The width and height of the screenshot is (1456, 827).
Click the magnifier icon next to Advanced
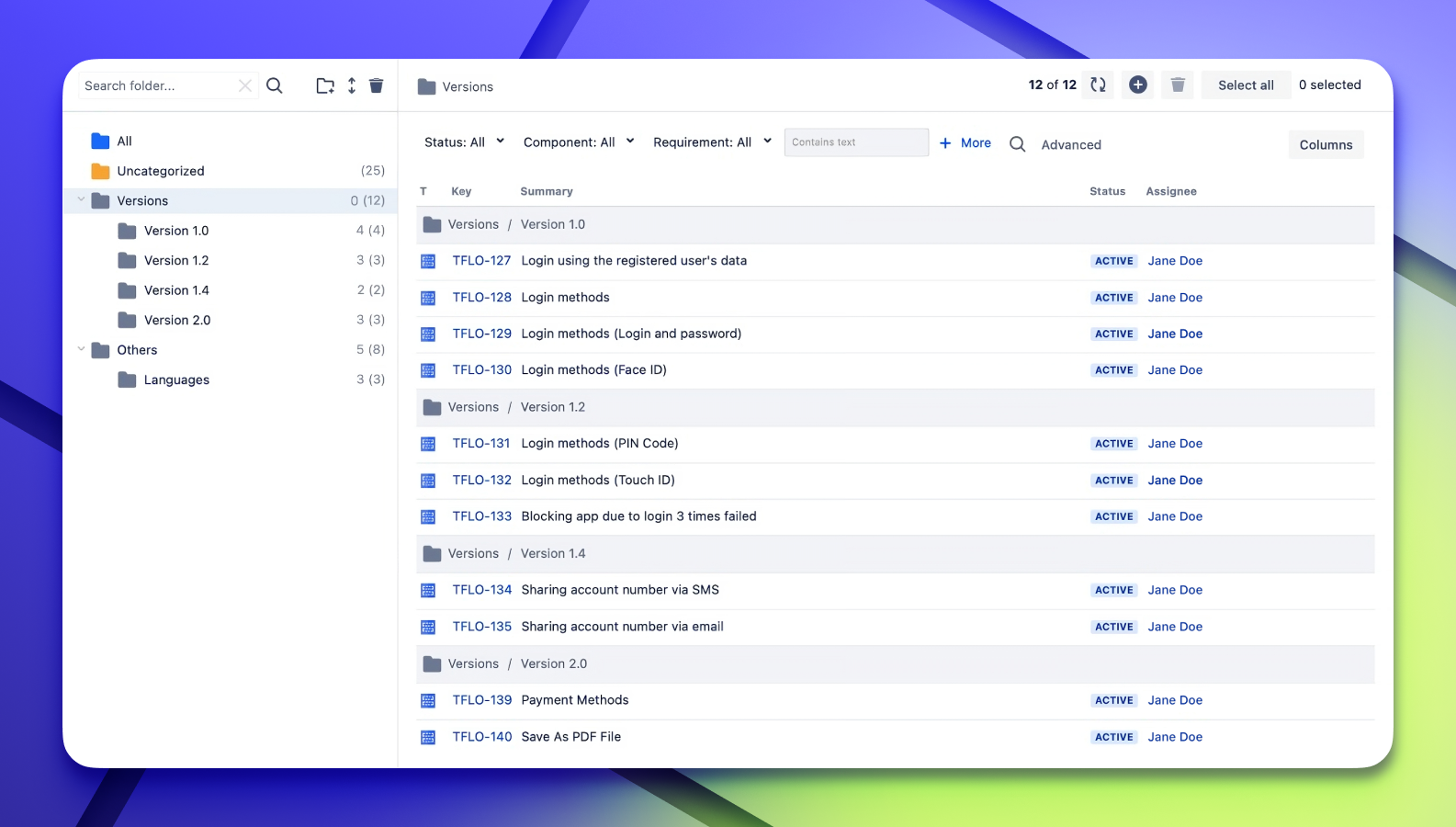1017,144
